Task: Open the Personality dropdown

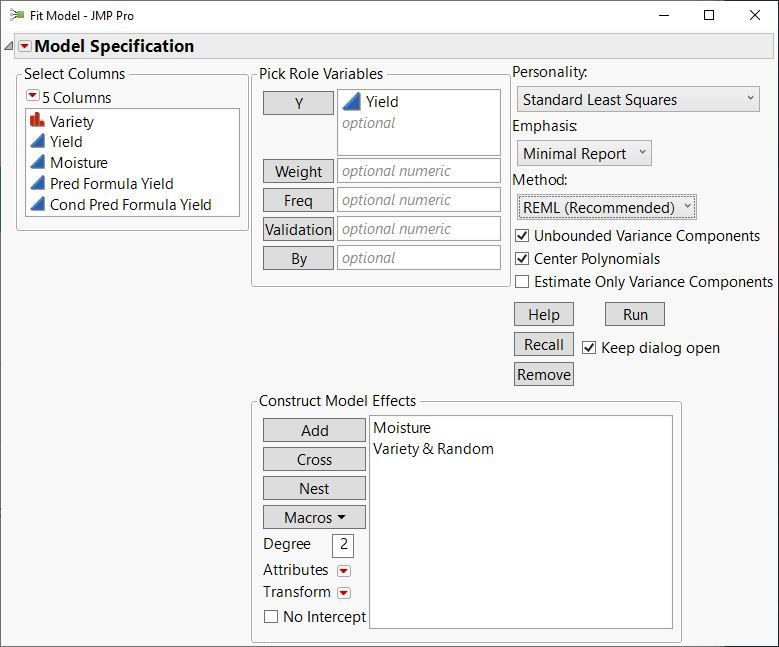Action: pyautogui.click(x=638, y=99)
